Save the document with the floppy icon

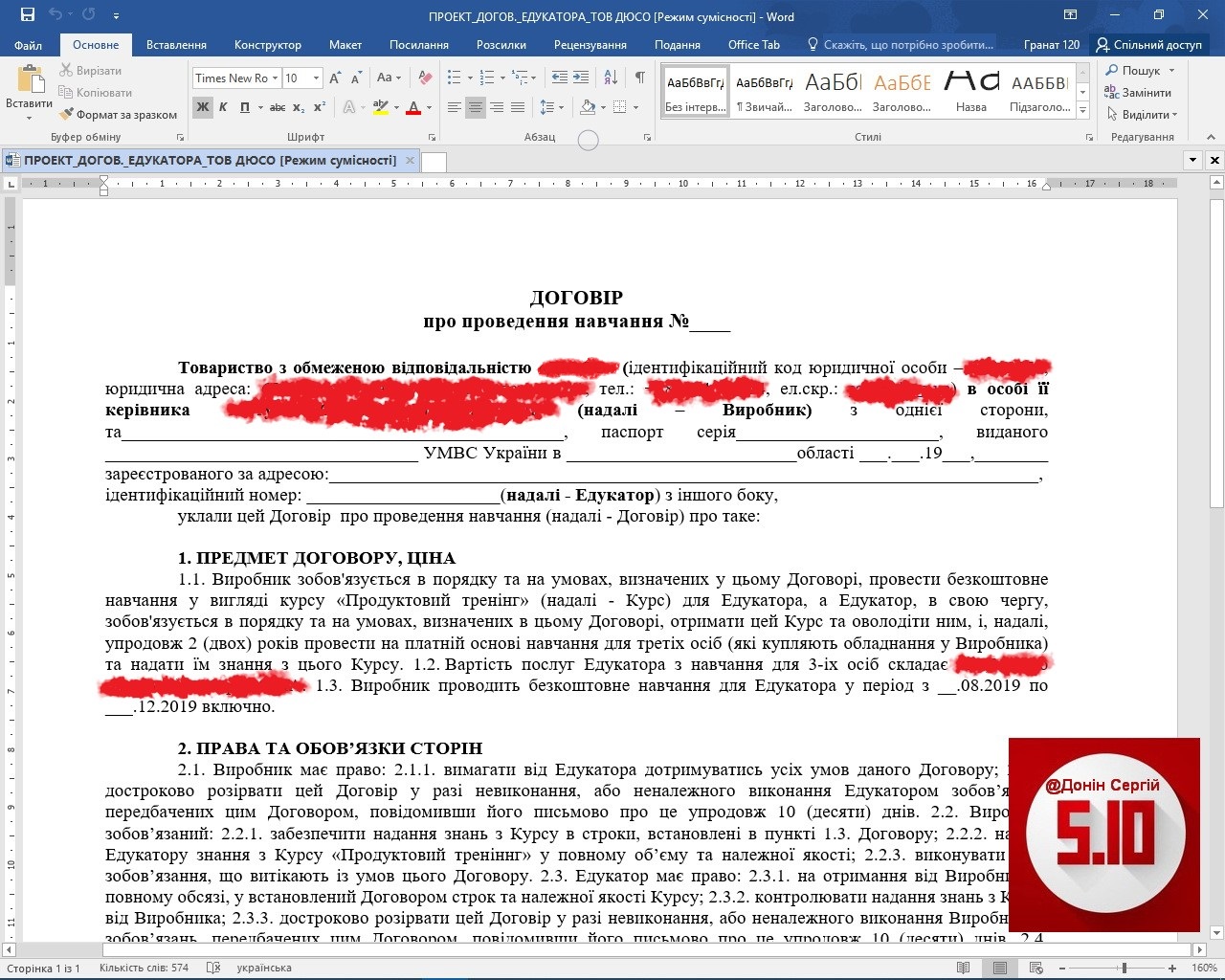coord(27,15)
